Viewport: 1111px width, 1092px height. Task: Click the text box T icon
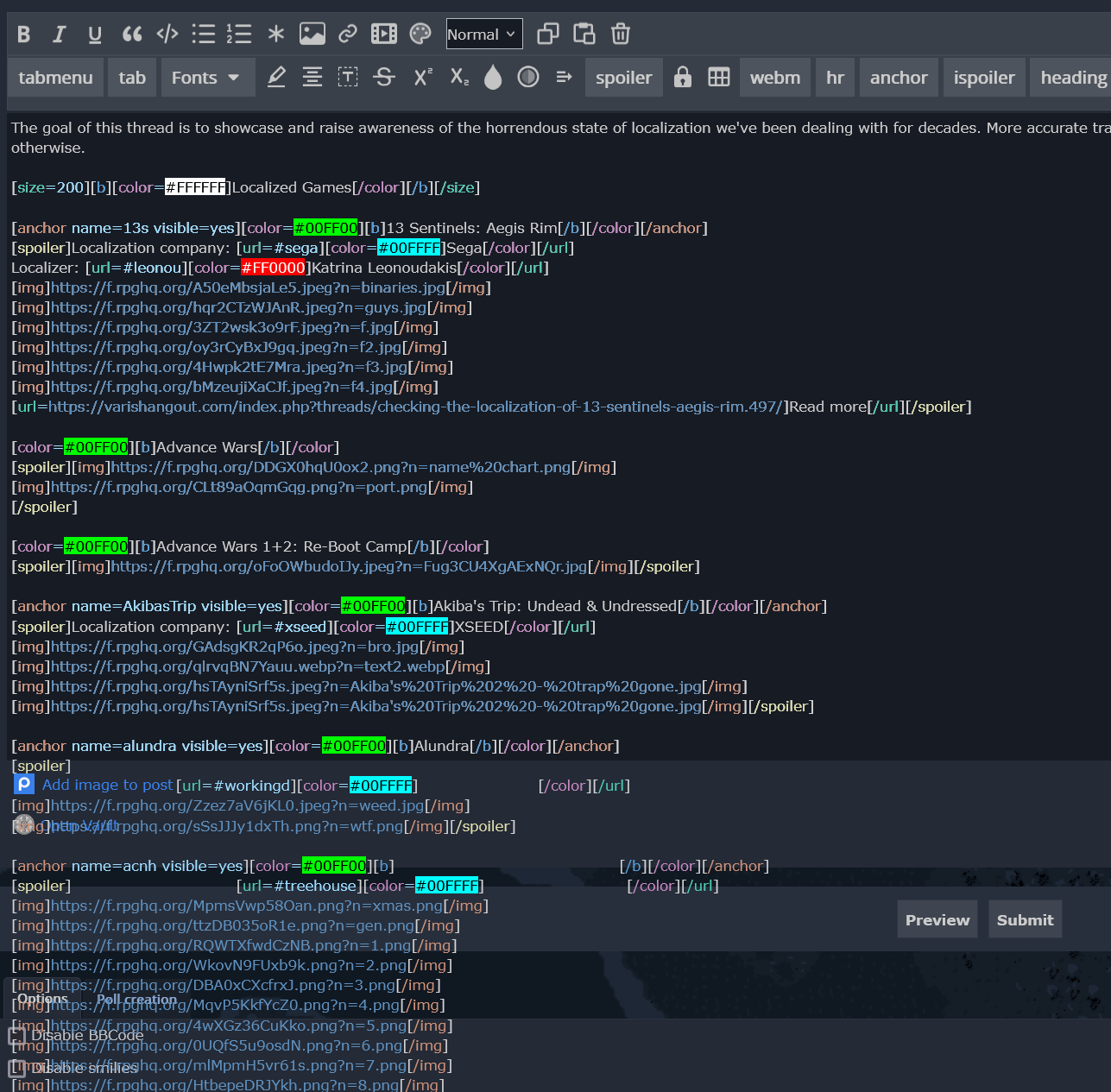(348, 78)
